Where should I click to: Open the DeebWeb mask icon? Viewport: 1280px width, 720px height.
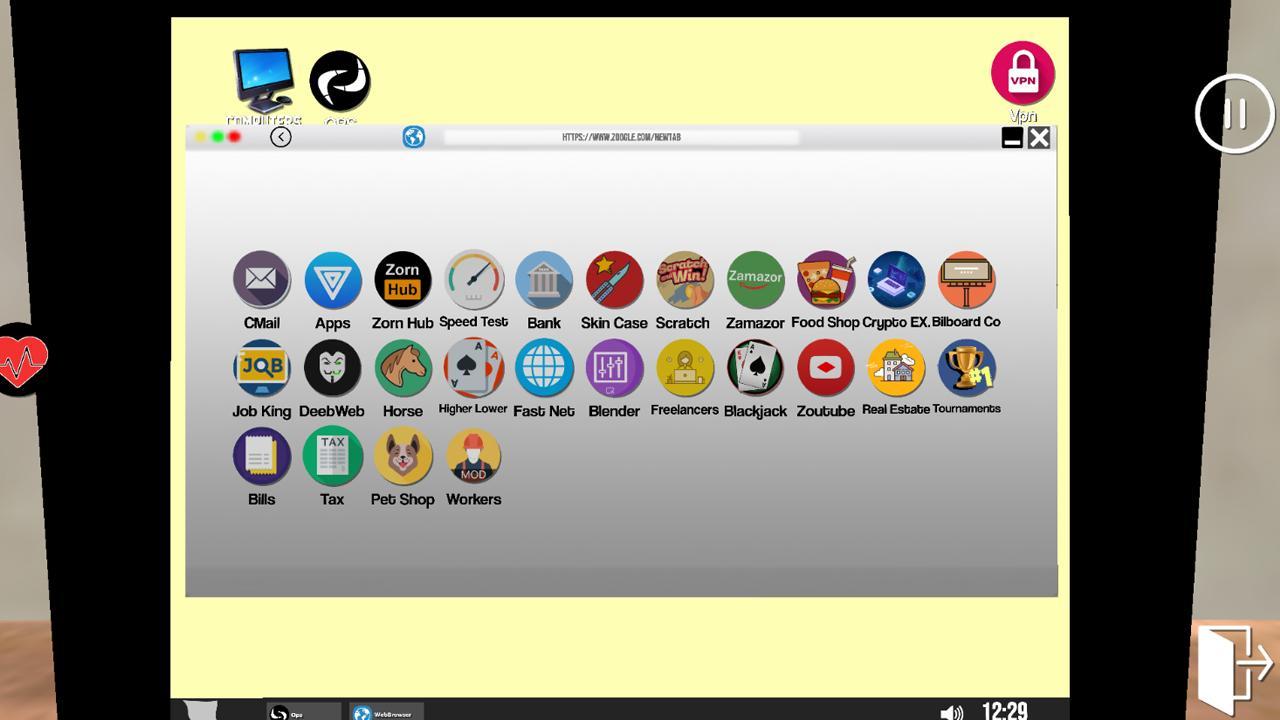coord(332,368)
